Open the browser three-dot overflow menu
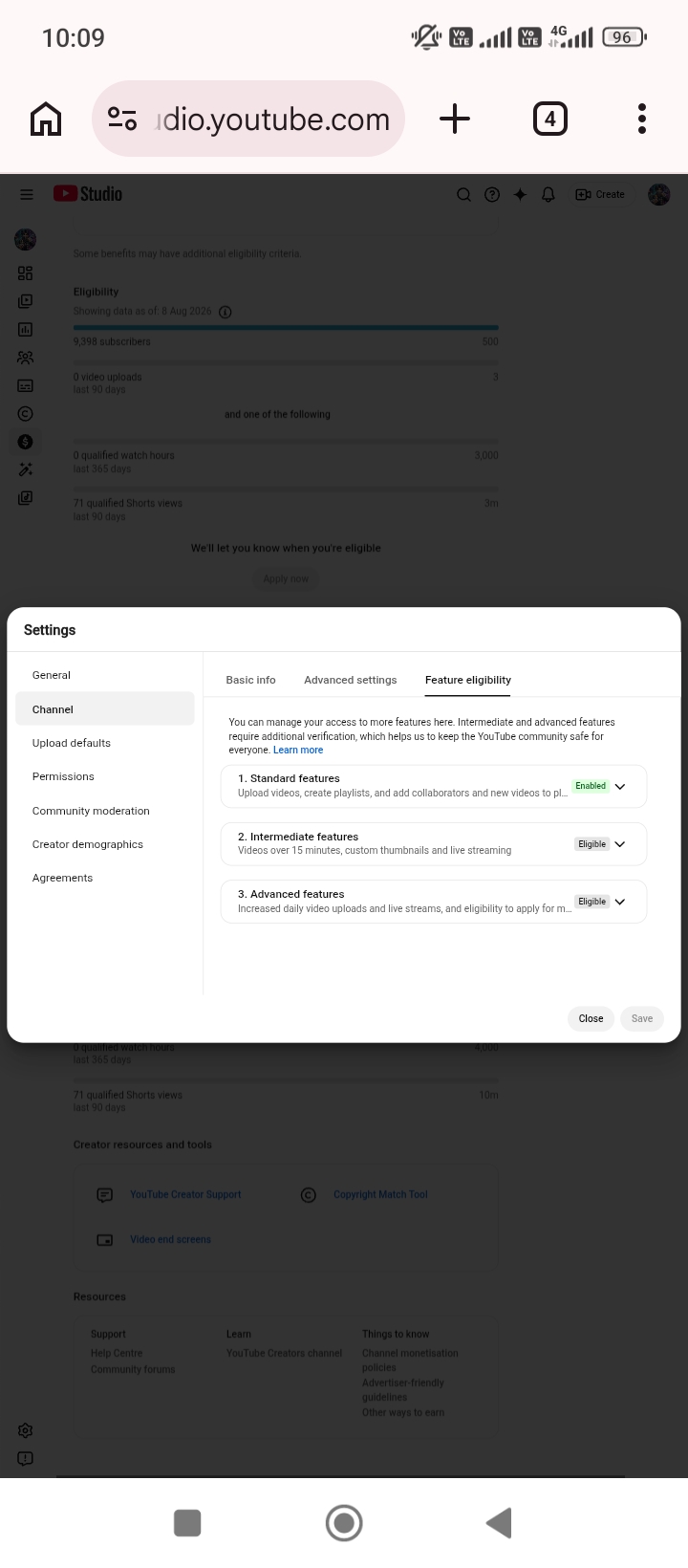 [642, 120]
